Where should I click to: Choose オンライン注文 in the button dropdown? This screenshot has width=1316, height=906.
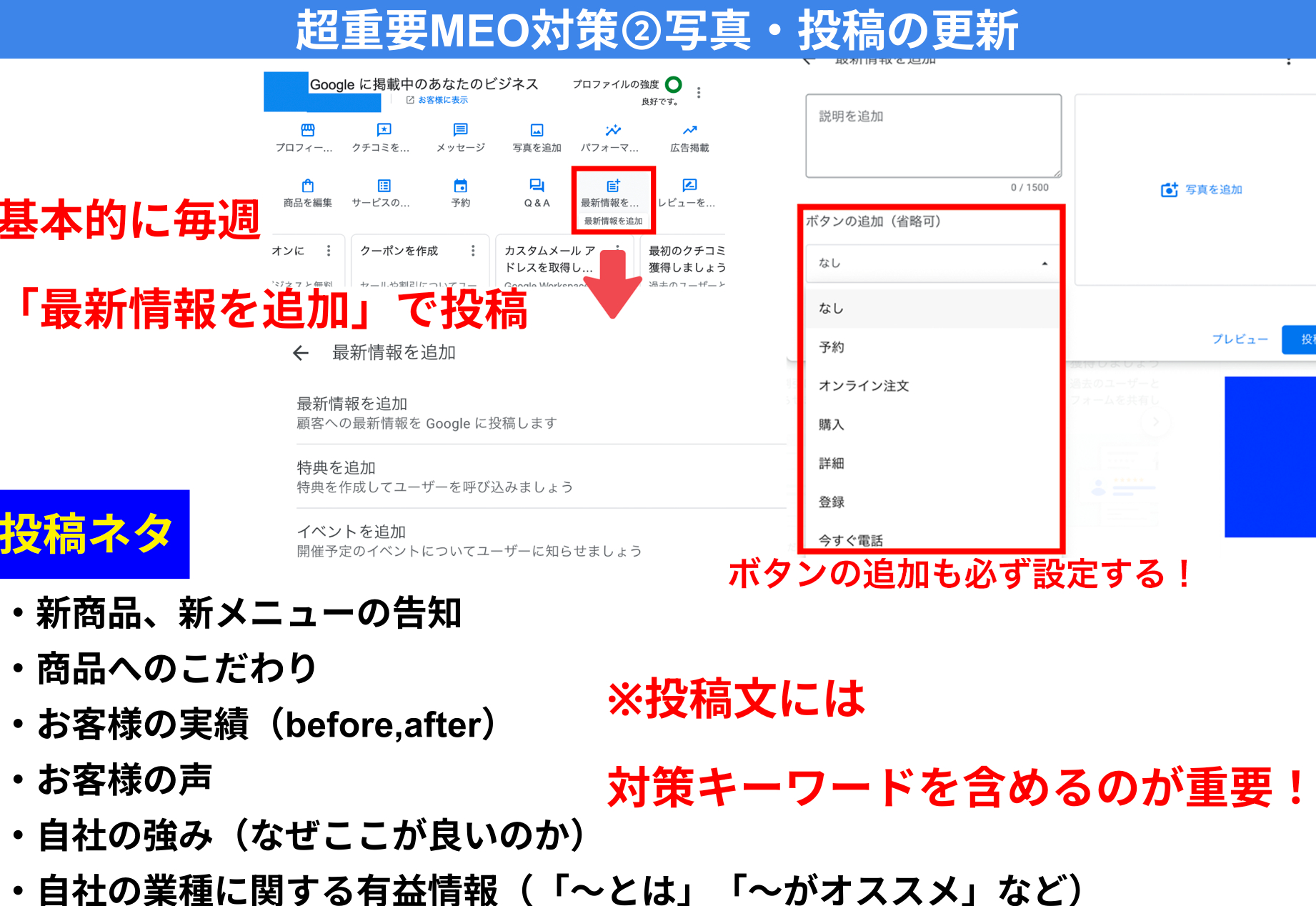click(932, 386)
